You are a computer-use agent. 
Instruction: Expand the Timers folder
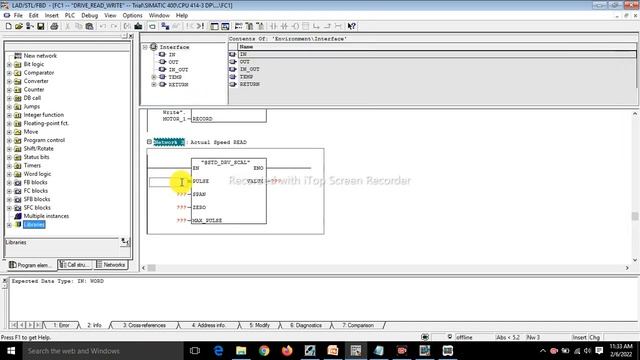click(x=9, y=166)
